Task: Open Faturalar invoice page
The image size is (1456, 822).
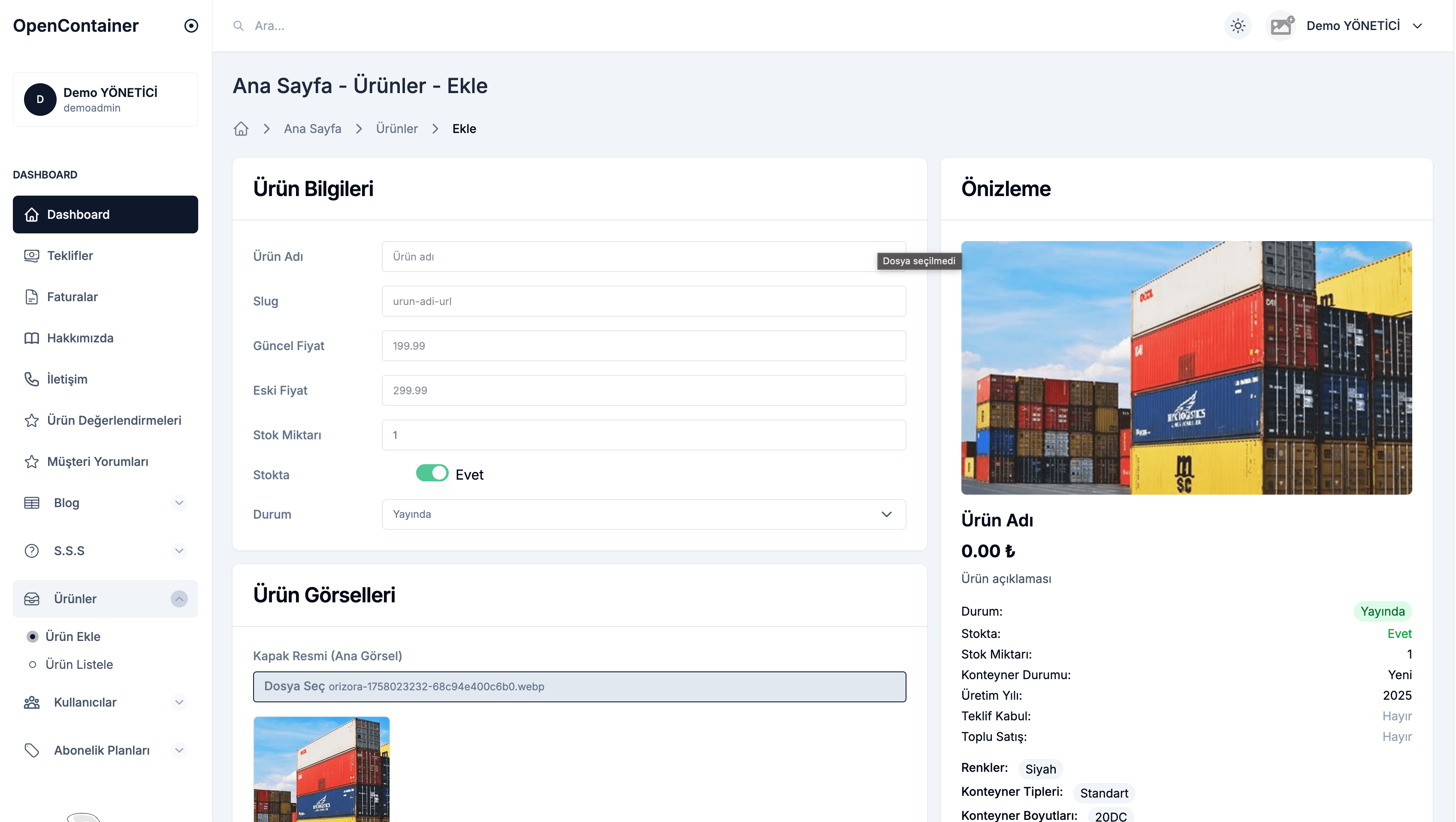Action: [x=72, y=297]
